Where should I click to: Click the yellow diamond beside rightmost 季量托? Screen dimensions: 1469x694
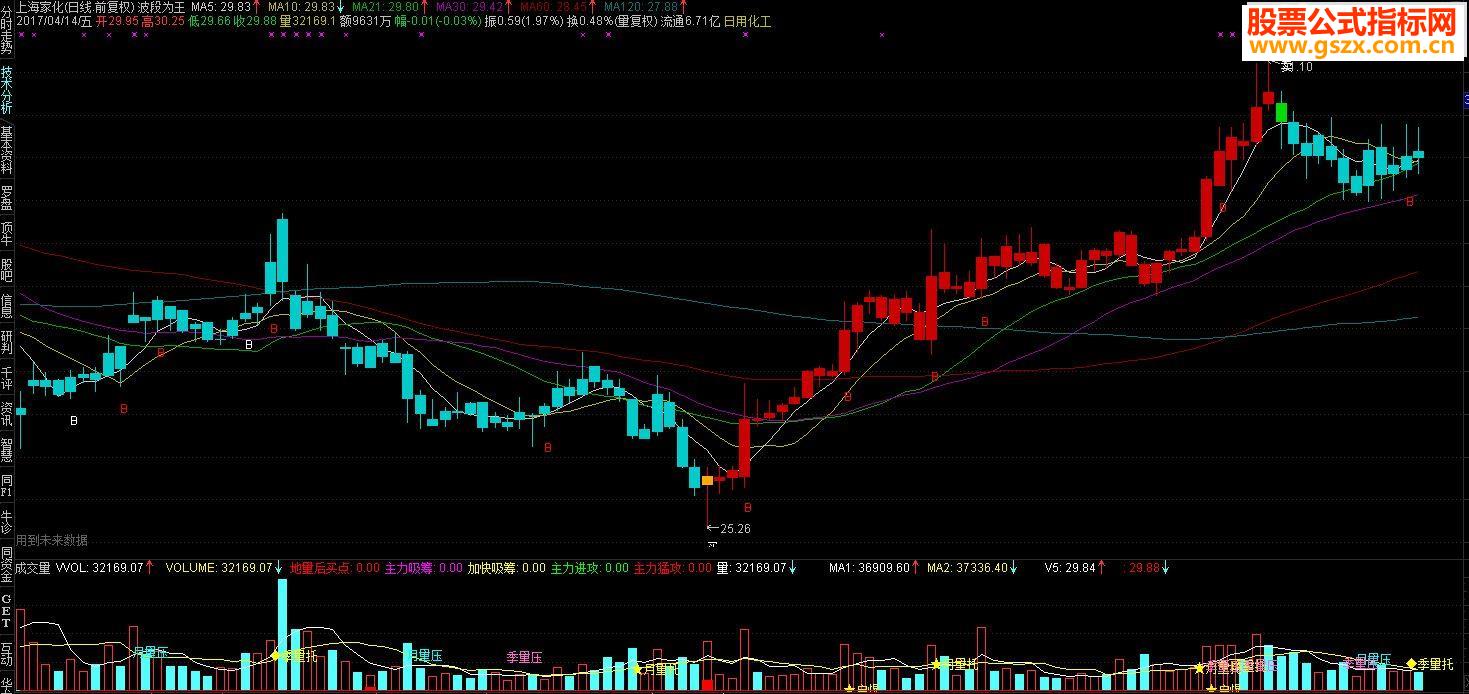1411,663
